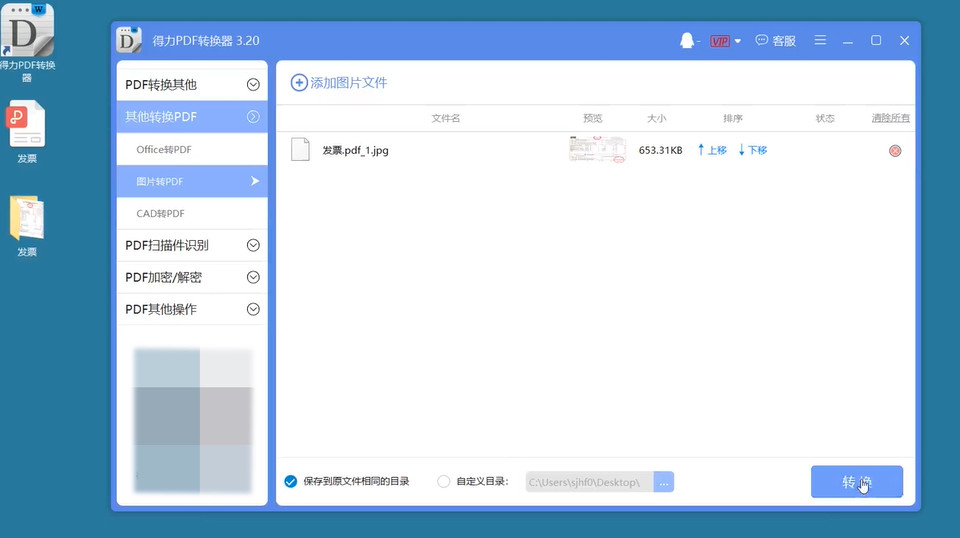Select 自定义目录 radio button
Image resolution: width=960 pixels, height=538 pixels.
(x=444, y=482)
